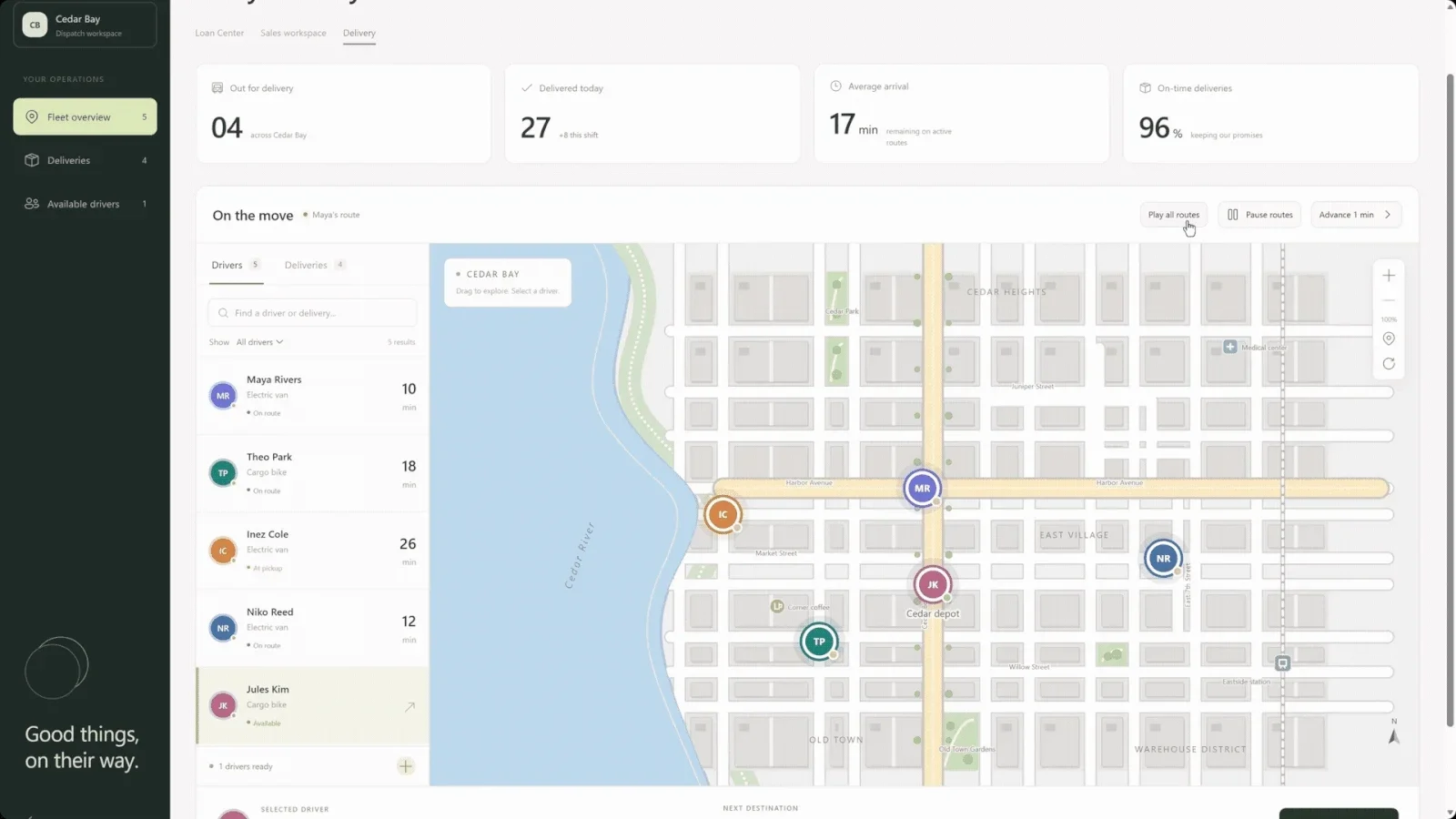Switch to the Sales workspace tab
The width and height of the screenshot is (1456, 819).
tap(293, 33)
